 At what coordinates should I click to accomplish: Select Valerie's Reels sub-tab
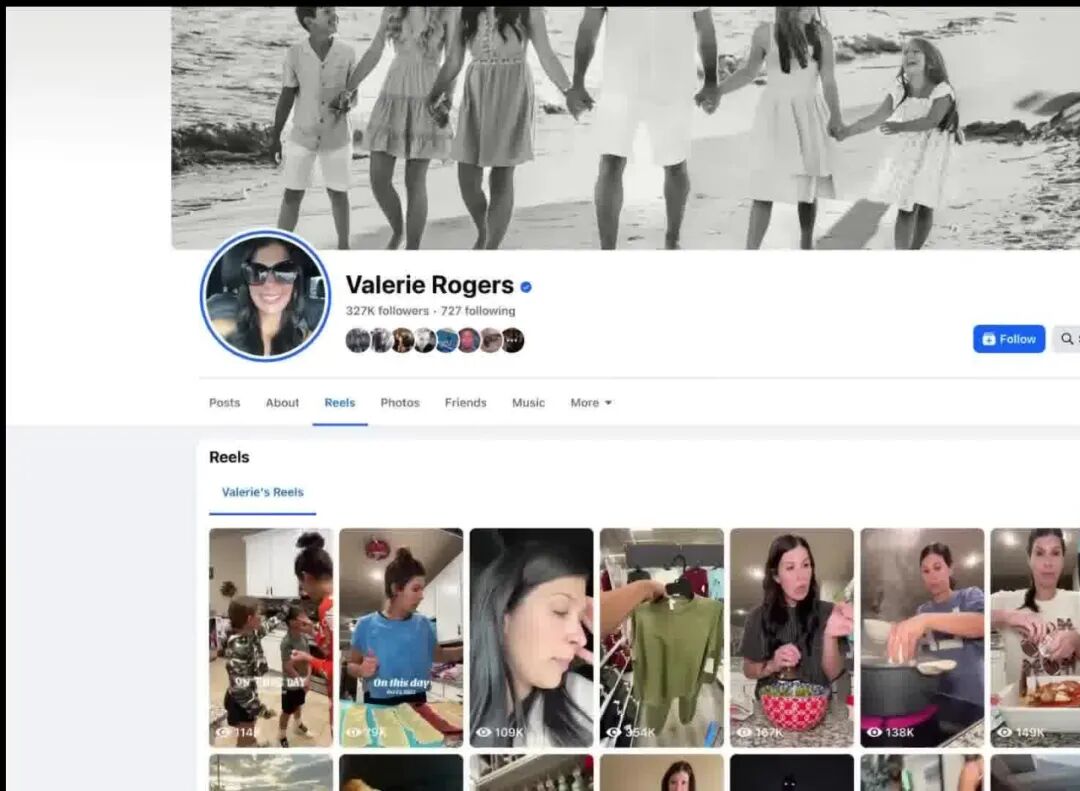click(262, 492)
